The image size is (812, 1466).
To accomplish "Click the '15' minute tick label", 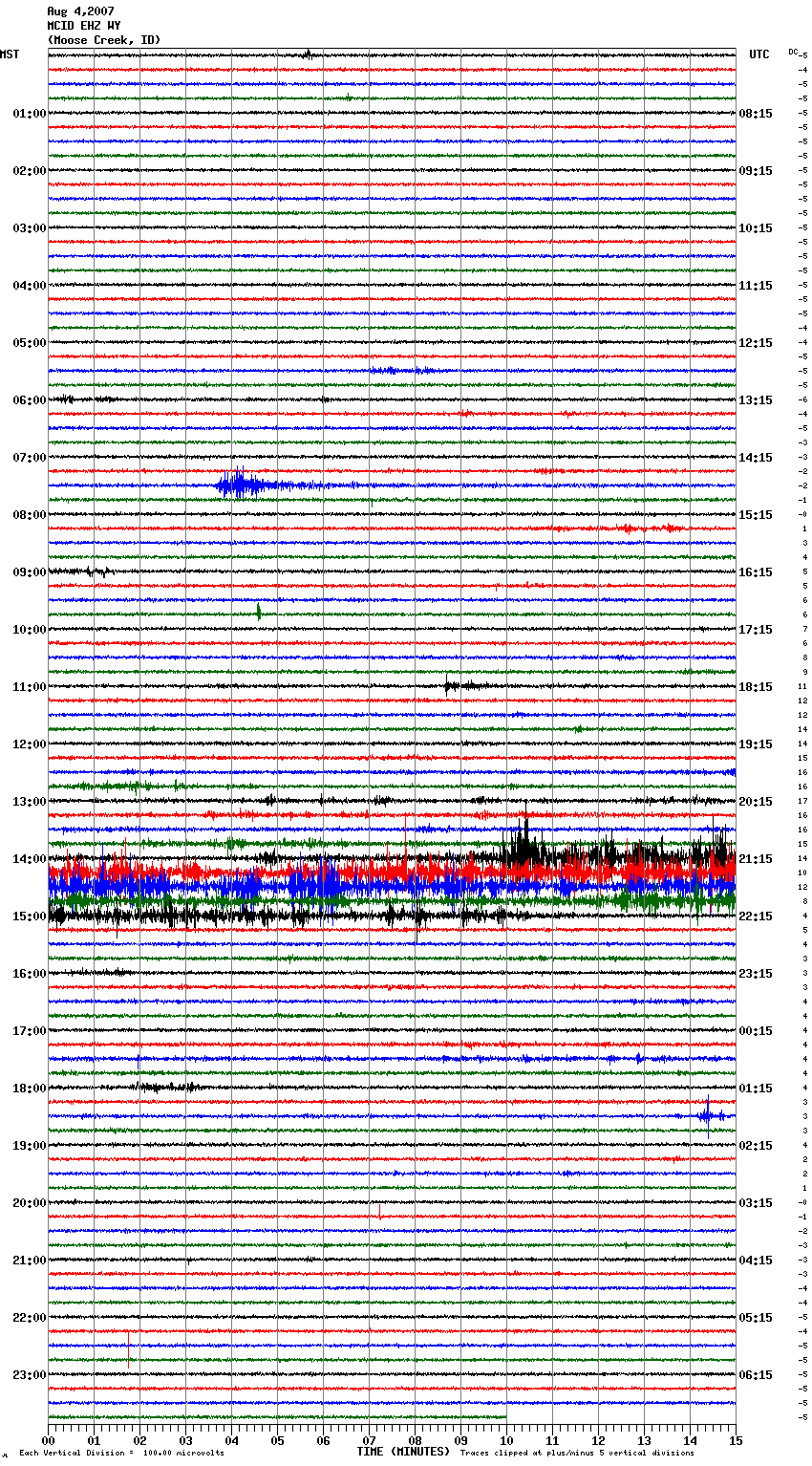I will (x=736, y=1440).
